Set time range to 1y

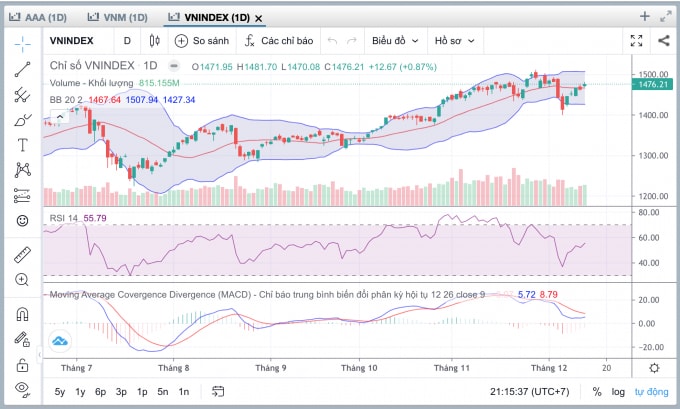click(x=80, y=392)
